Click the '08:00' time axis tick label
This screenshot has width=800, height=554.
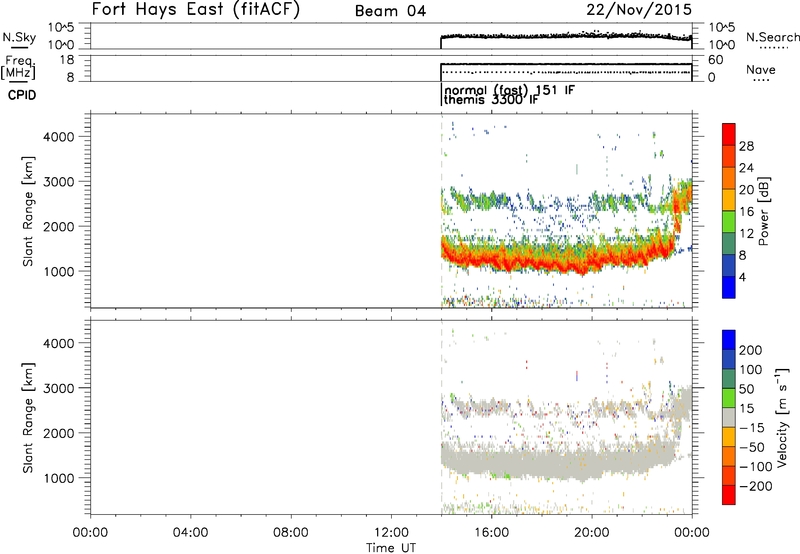(291, 533)
